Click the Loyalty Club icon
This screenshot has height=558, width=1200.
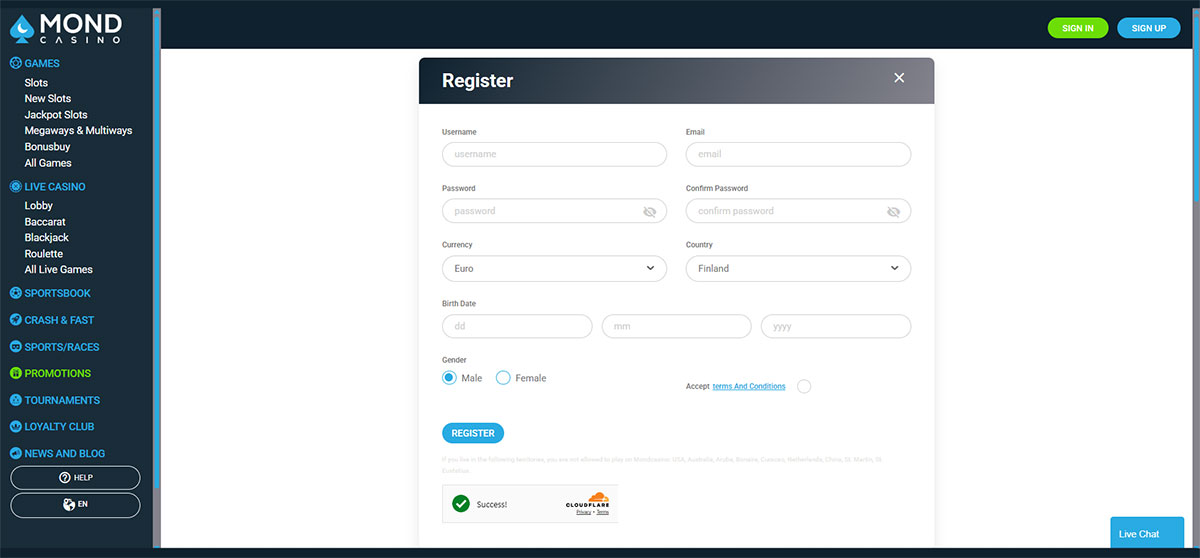coord(15,426)
